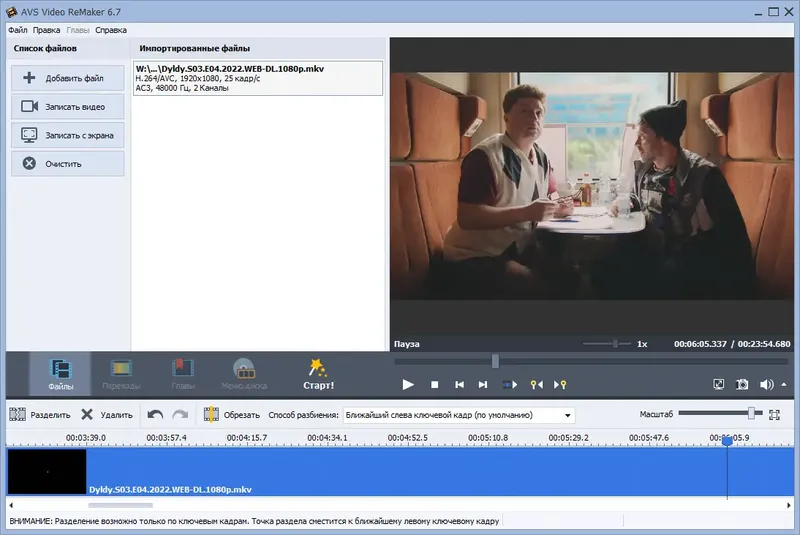Clear the file list with Очистить
Screen dimensions: 800x535
pyautogui.click(x=68, y=164)
